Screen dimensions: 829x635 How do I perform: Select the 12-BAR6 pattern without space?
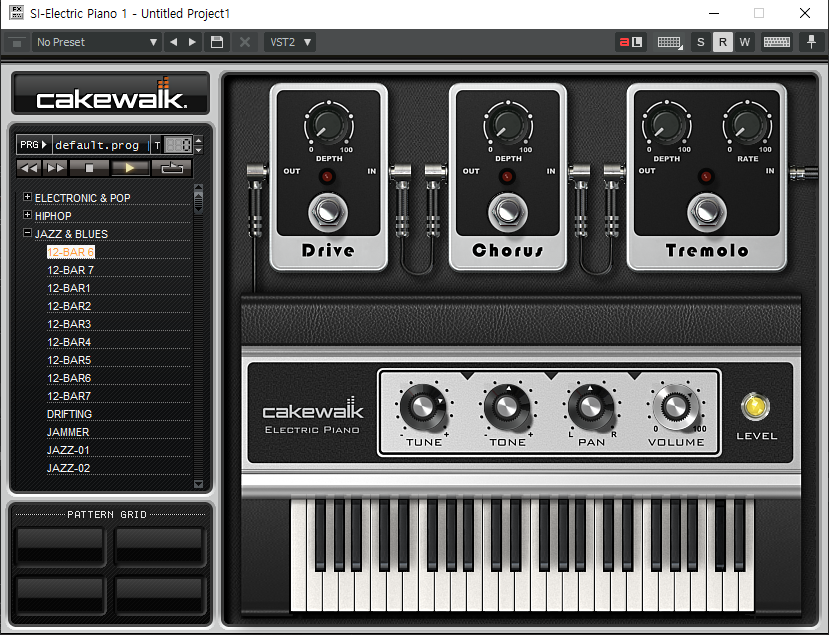pyautogui.click(x=69, y=378)
